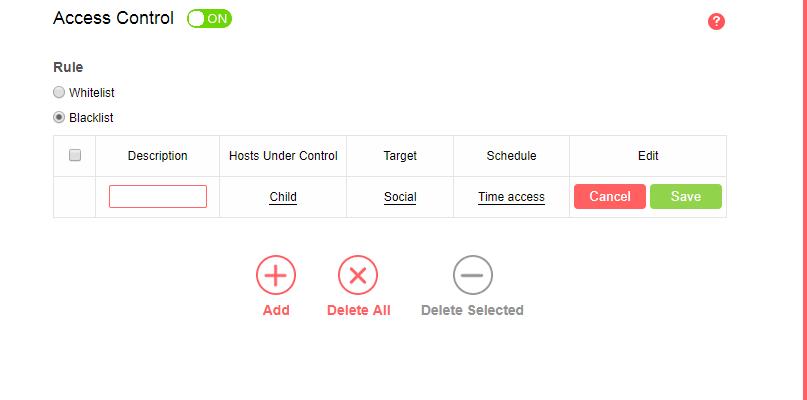807x400 pixels.
Task: Select the Blacklist radio button
Action: point(59,117)
